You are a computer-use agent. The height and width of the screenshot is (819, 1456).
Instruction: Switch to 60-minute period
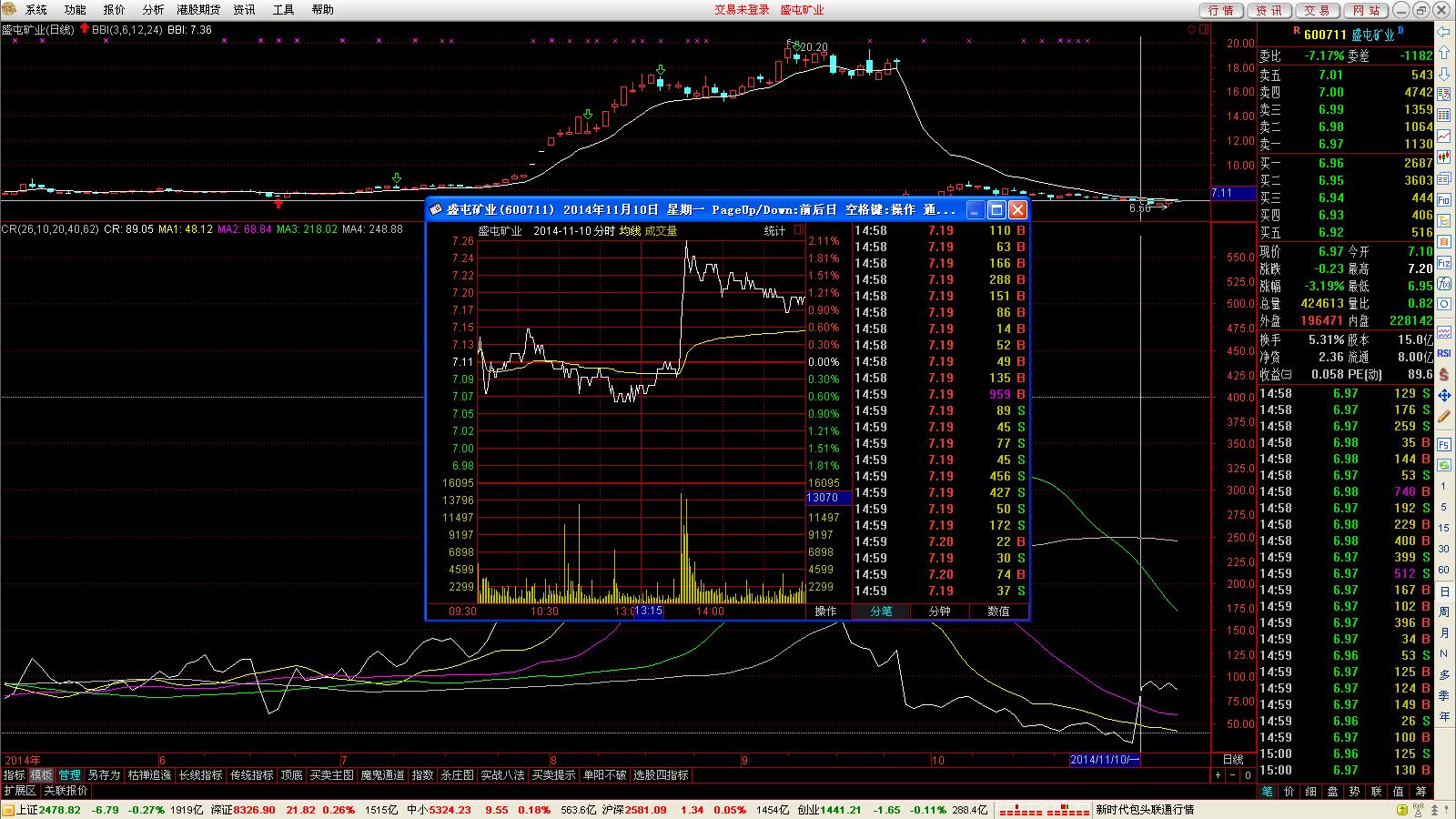[x=1443, y=570]
